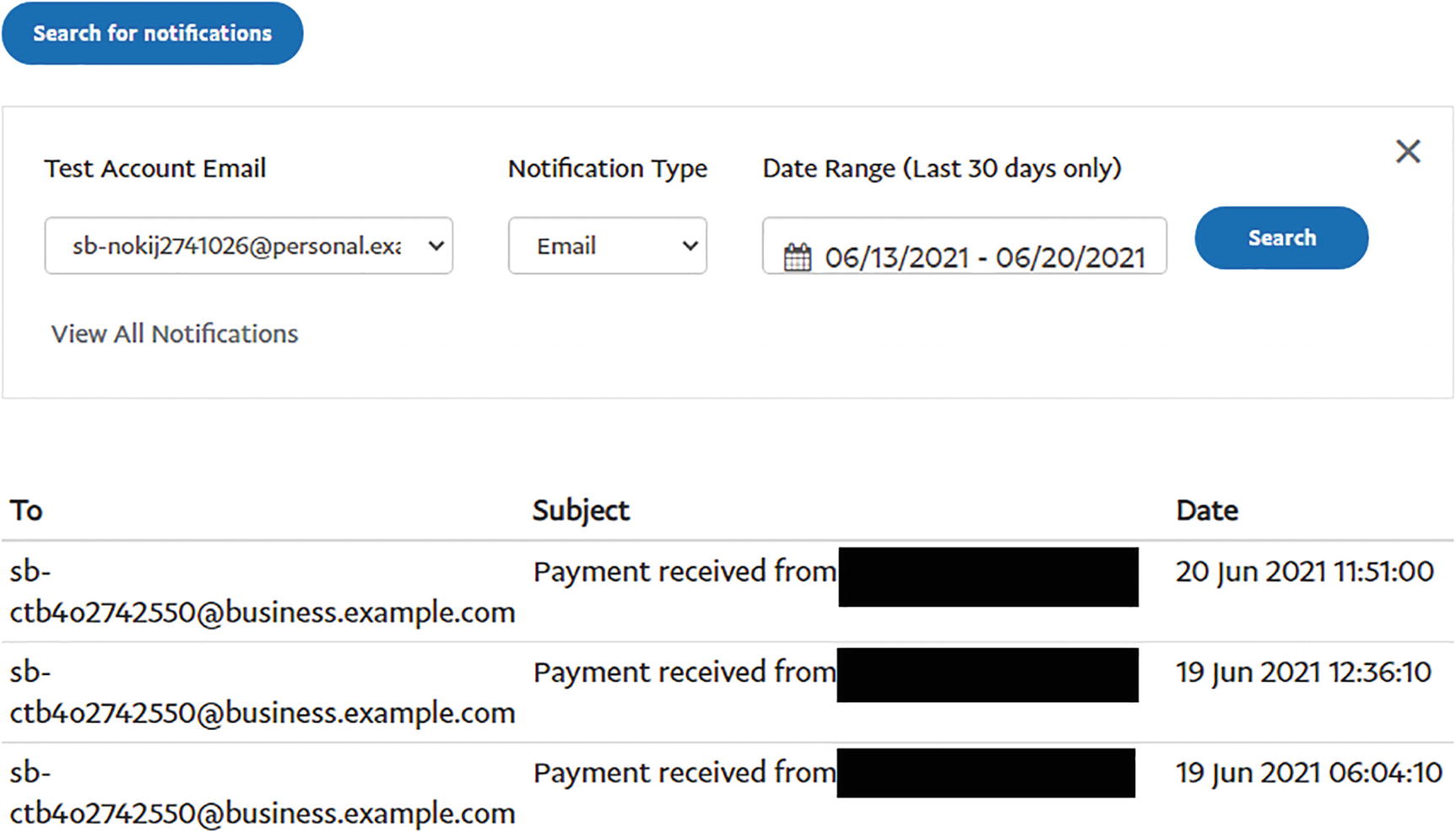Open the 20 Jun 2021 11:51:00 notification
The image size is (1456, 832).
tap(1304, 572)
